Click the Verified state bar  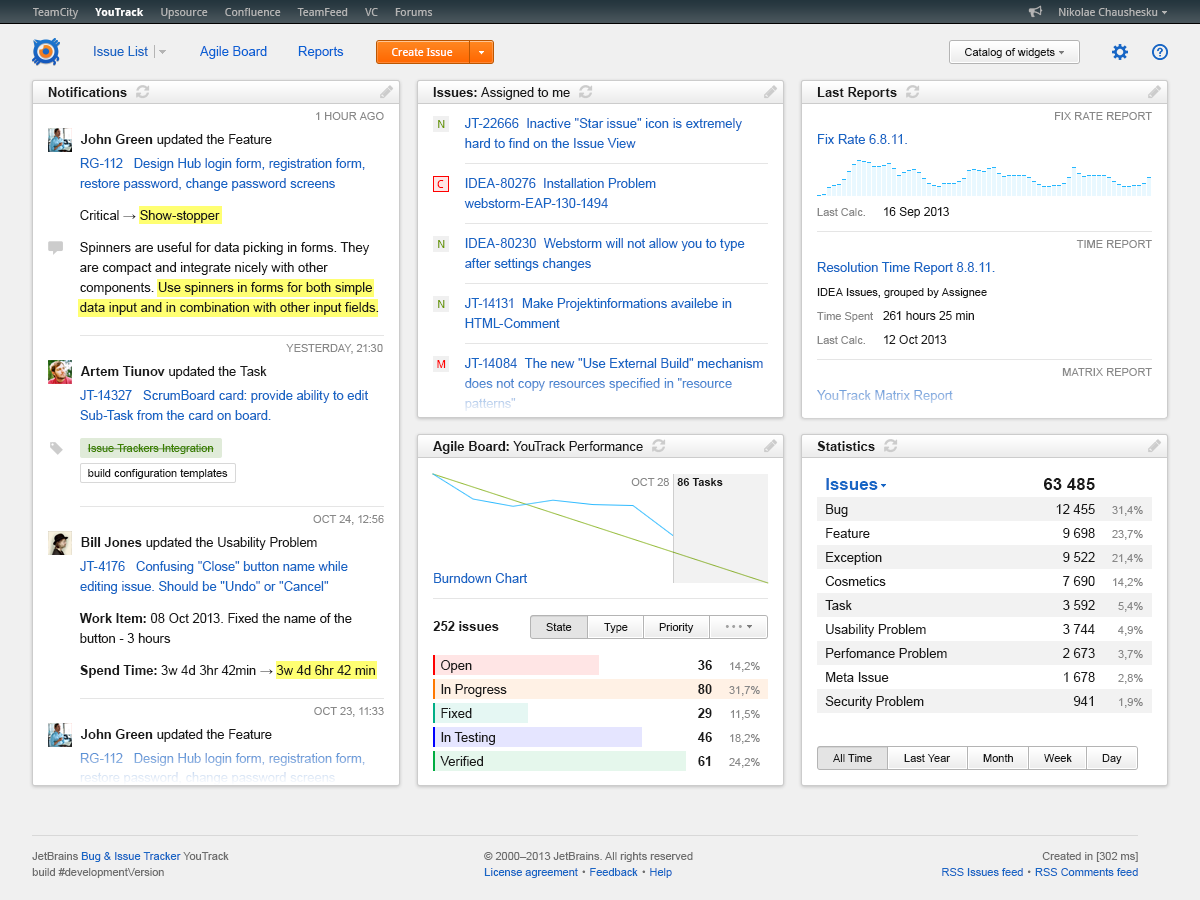tap(560, 761)
